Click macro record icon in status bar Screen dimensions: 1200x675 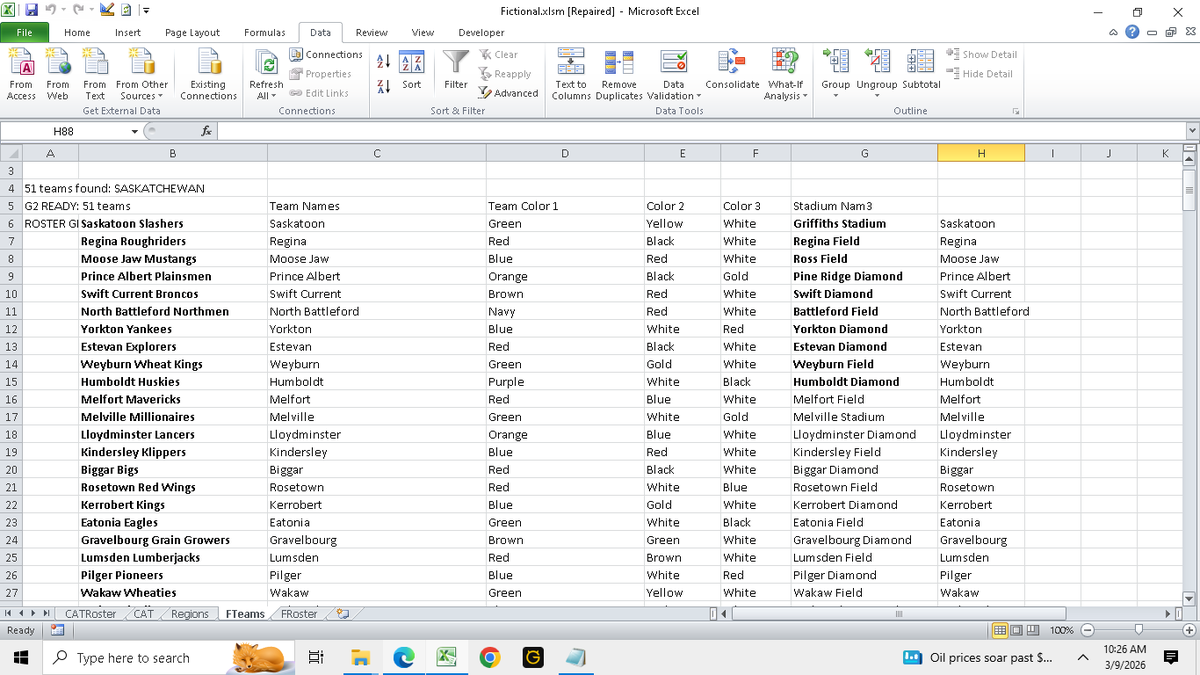[x=56, y=631]
